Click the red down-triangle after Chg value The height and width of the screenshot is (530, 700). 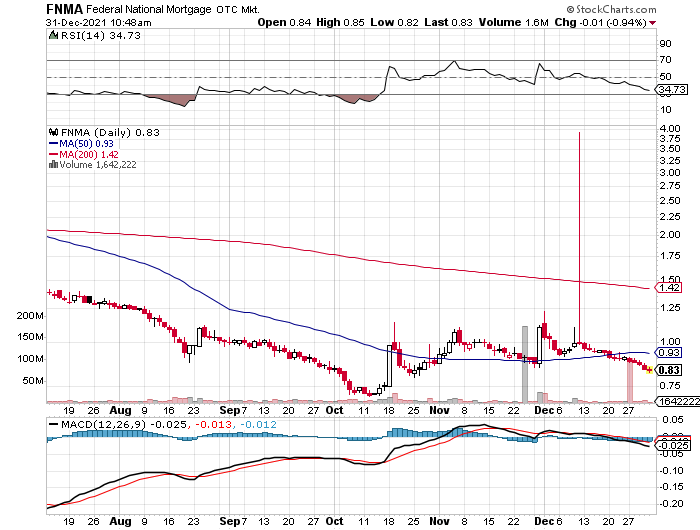tap(653, 23)
